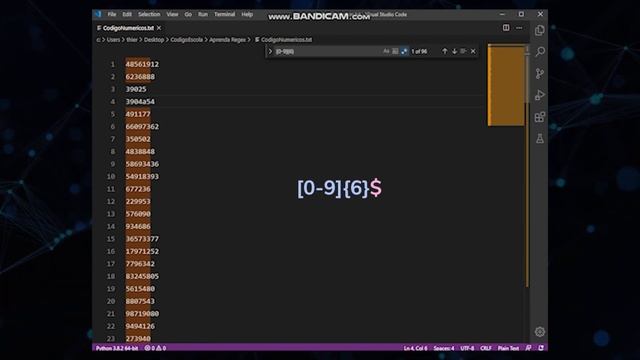640x360 pixels.
Task: Click Ln 4, Col 6 cursor position
Action: click(x=415, y=348)
